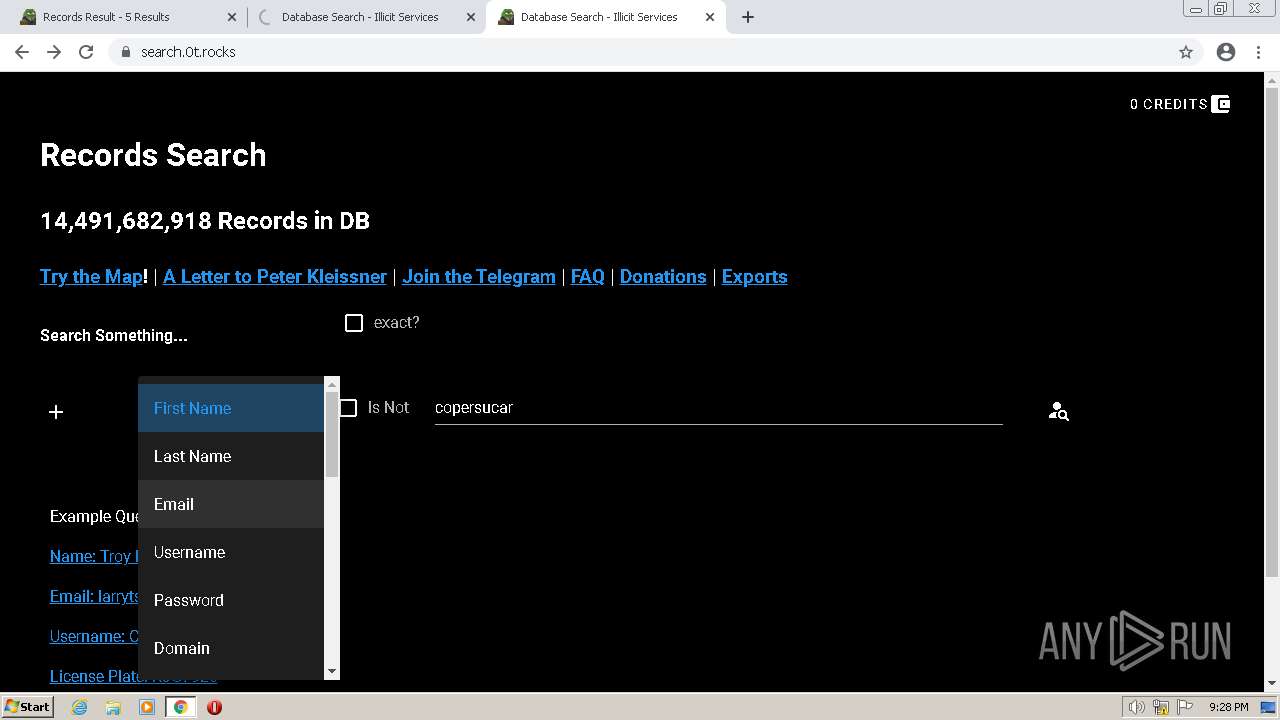
Task: Click the person search icon button
Action: click(x=1058, y=411)
